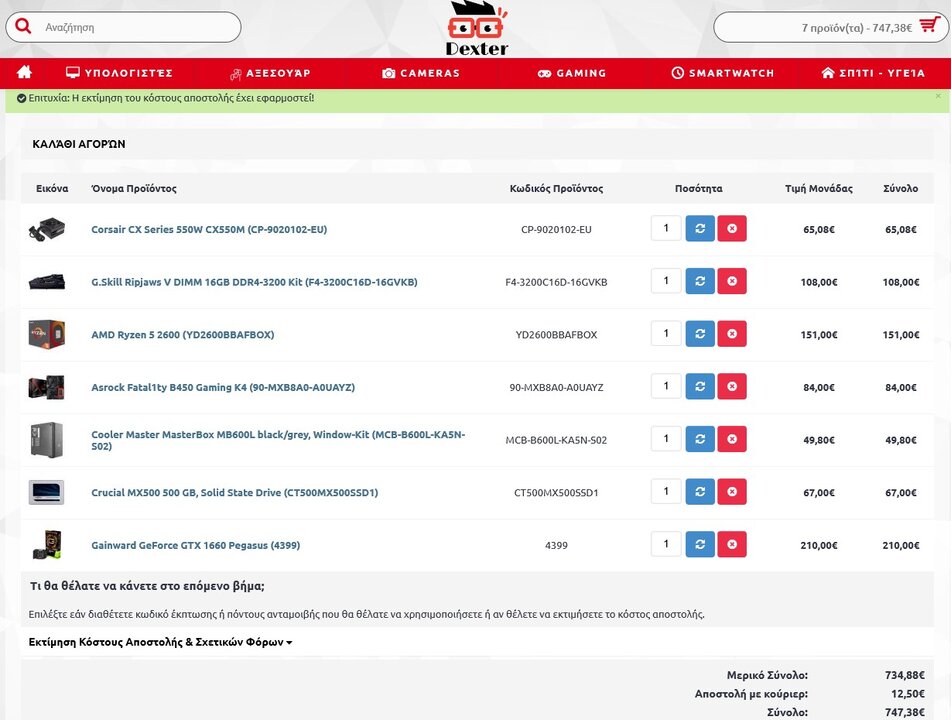Refresh quantity for Cooler Master MasterBox
Image resolution: width=951 pixels, height=720 pixels.
click(700, 439)
